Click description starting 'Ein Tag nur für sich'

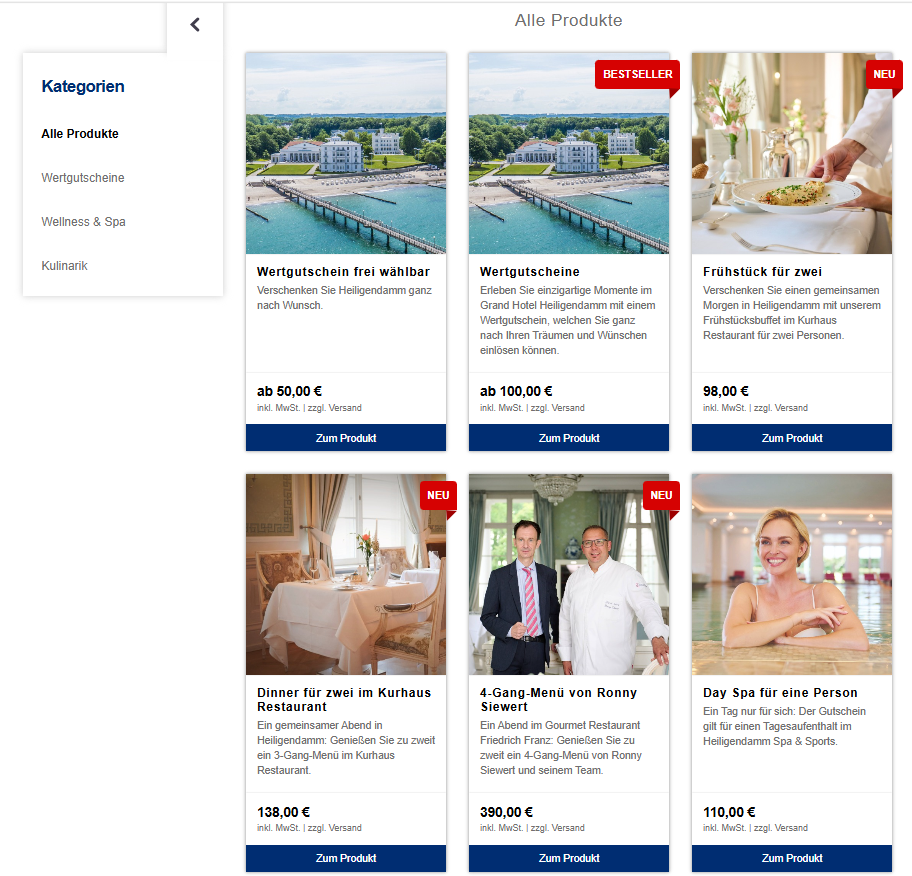(784, 727)
